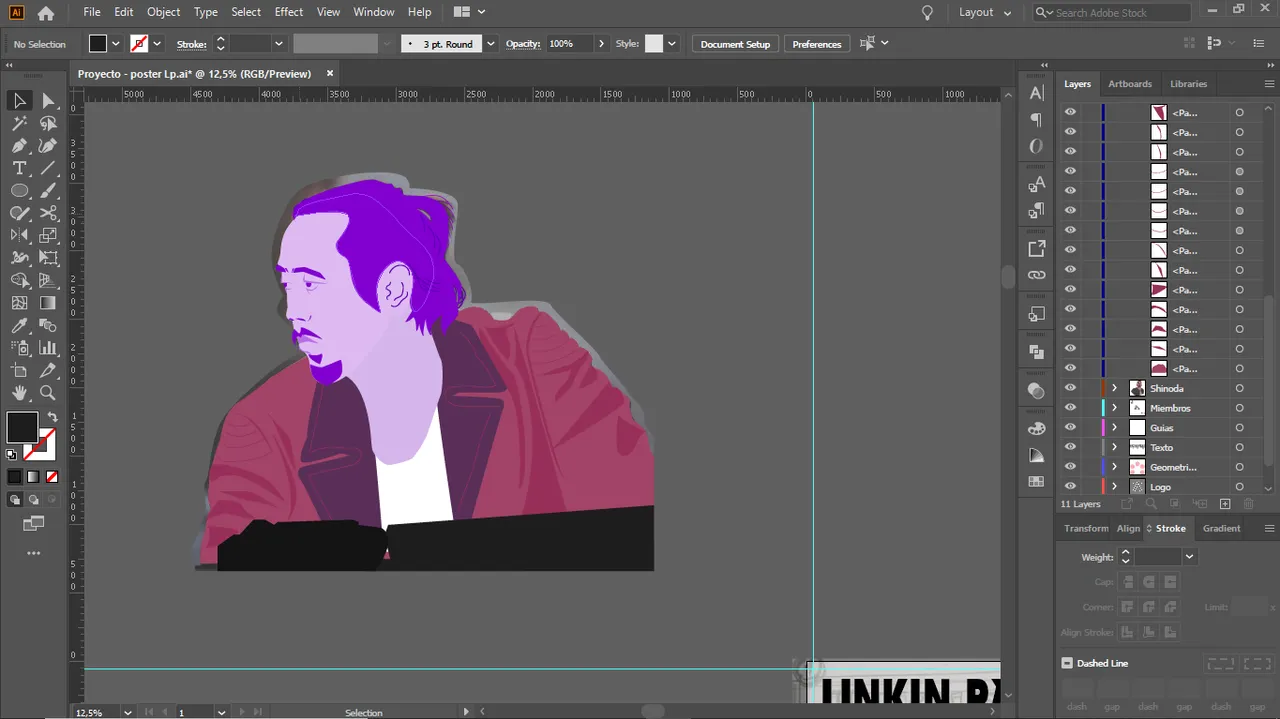Expand the Guias layer
1280x719 pixels.
coord(1114,428)
